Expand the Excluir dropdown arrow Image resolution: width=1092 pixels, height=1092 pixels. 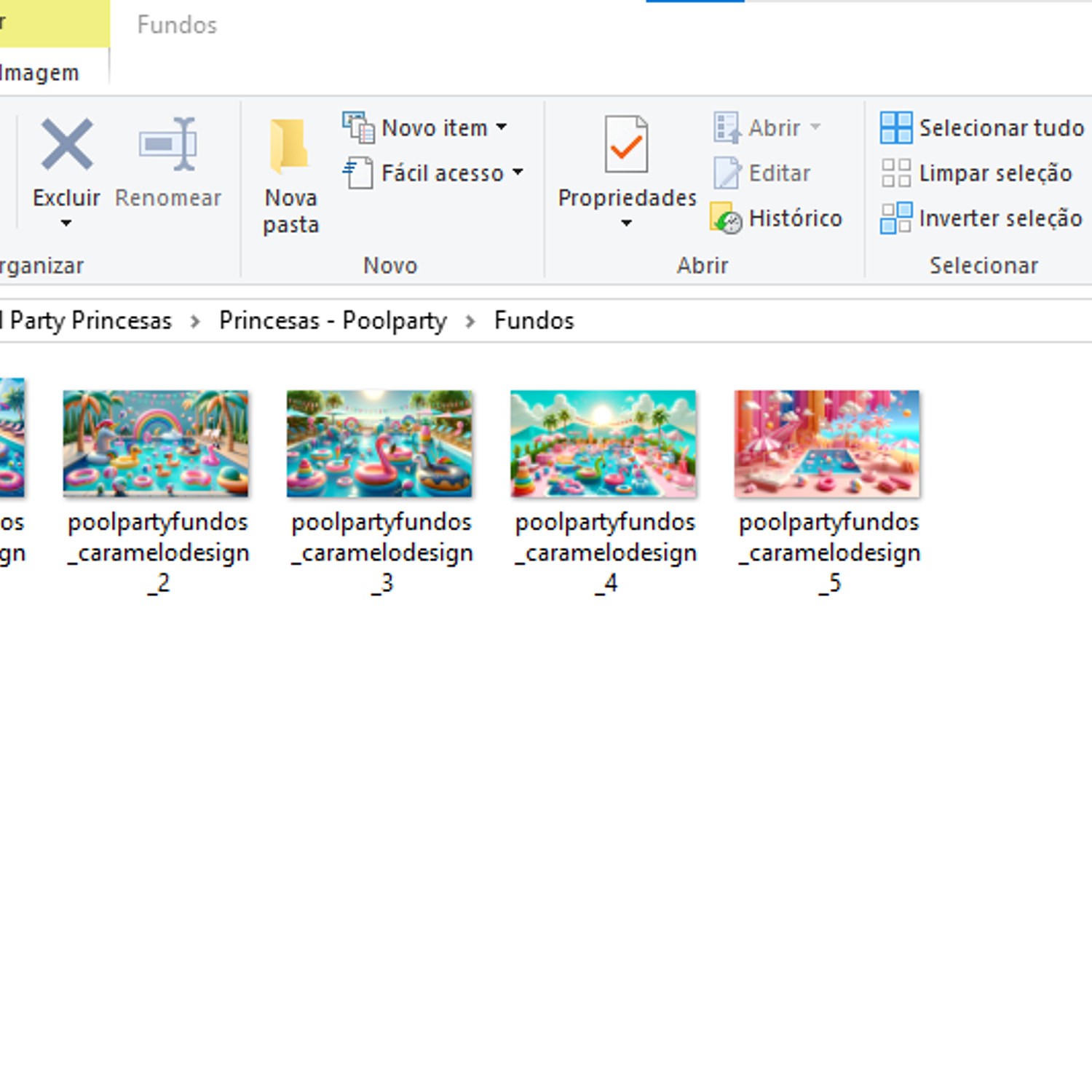[66, 223]
